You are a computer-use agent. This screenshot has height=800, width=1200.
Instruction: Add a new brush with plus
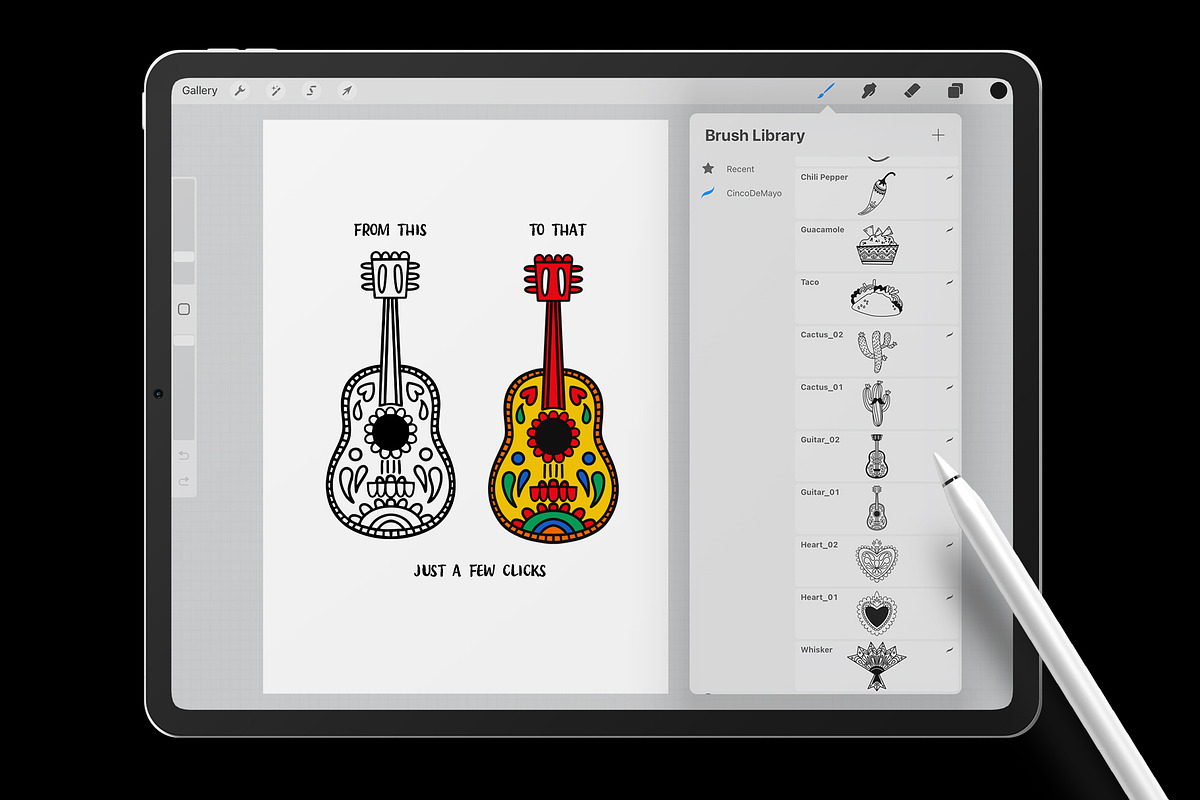click(x=938, y=135)
